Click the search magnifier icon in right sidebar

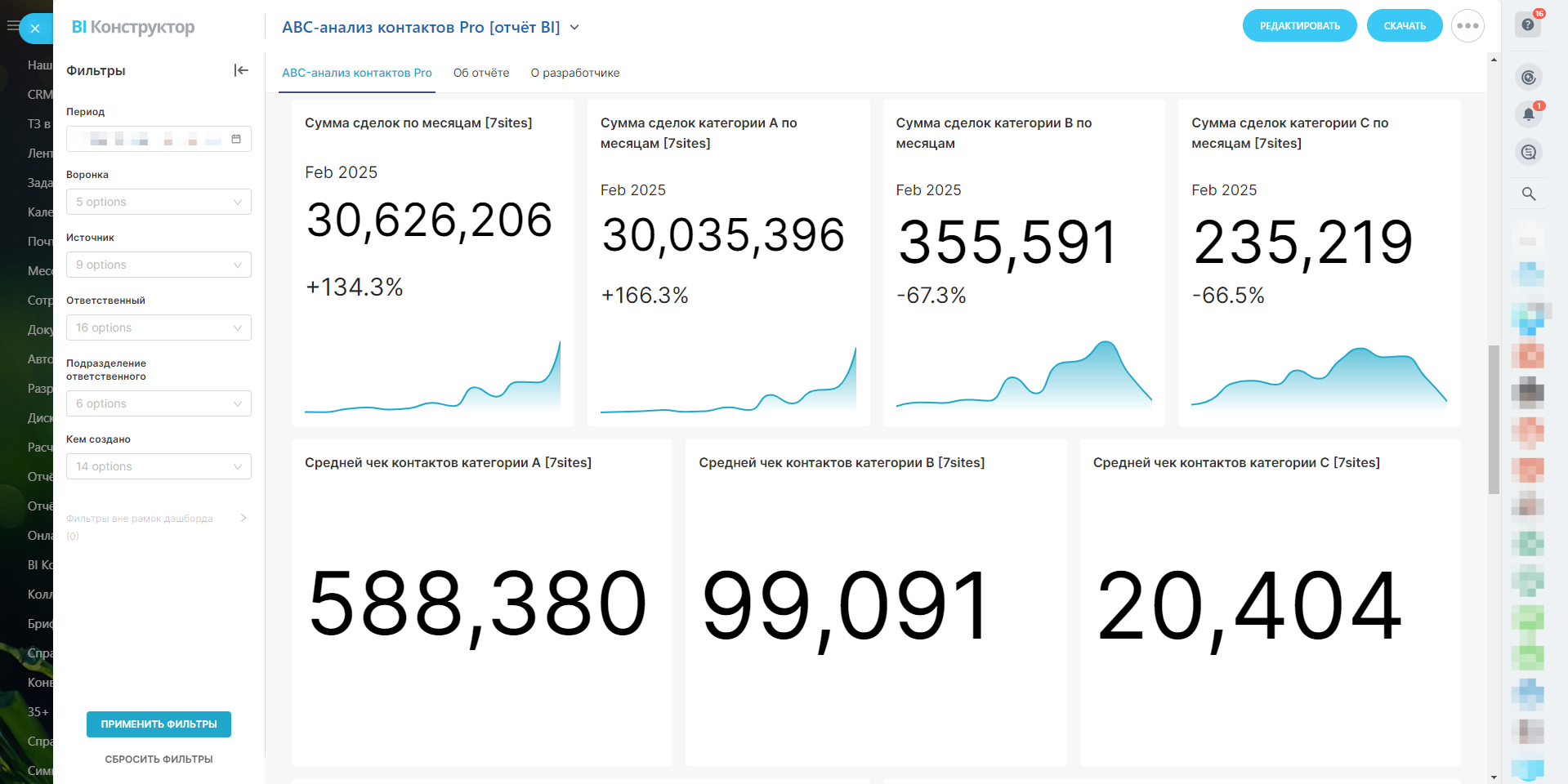point(1528,194)
